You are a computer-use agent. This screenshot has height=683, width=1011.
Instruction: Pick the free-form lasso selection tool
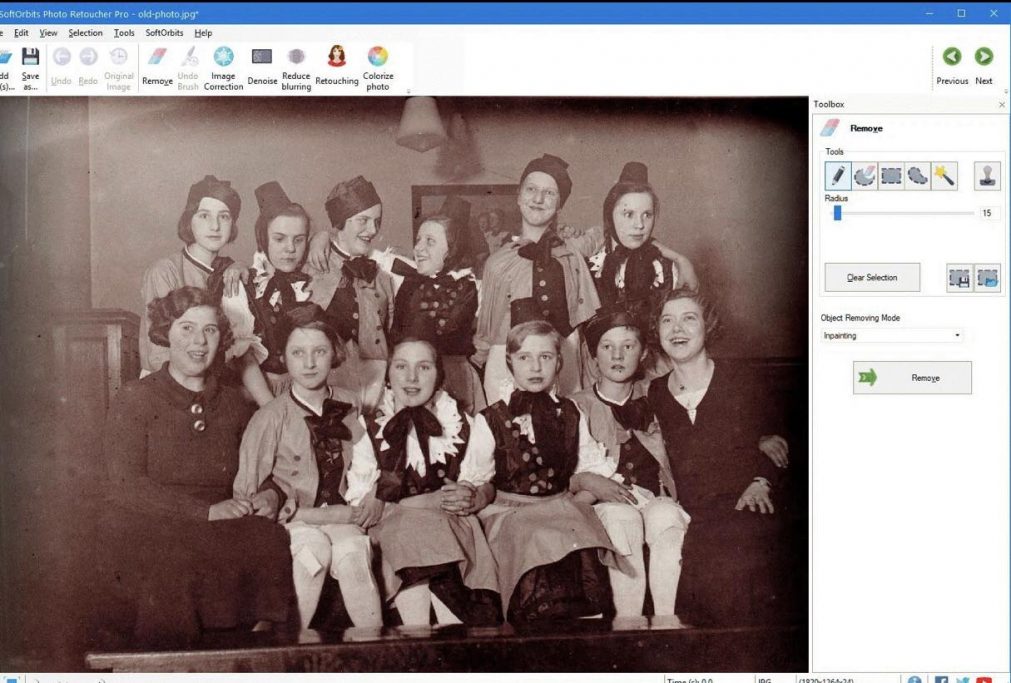click(917, 177)
